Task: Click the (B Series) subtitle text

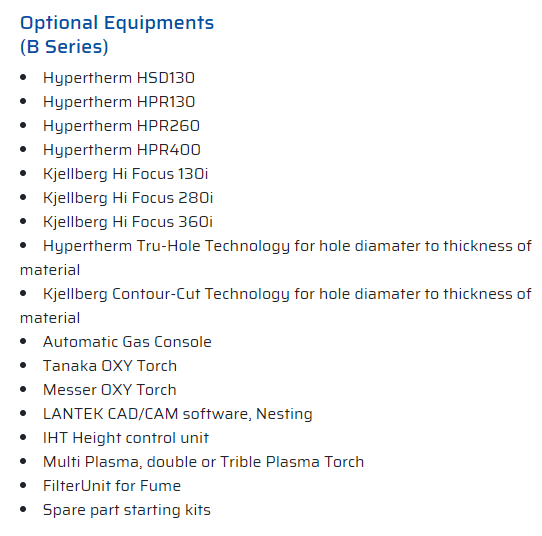Action: tap(64, 47)
